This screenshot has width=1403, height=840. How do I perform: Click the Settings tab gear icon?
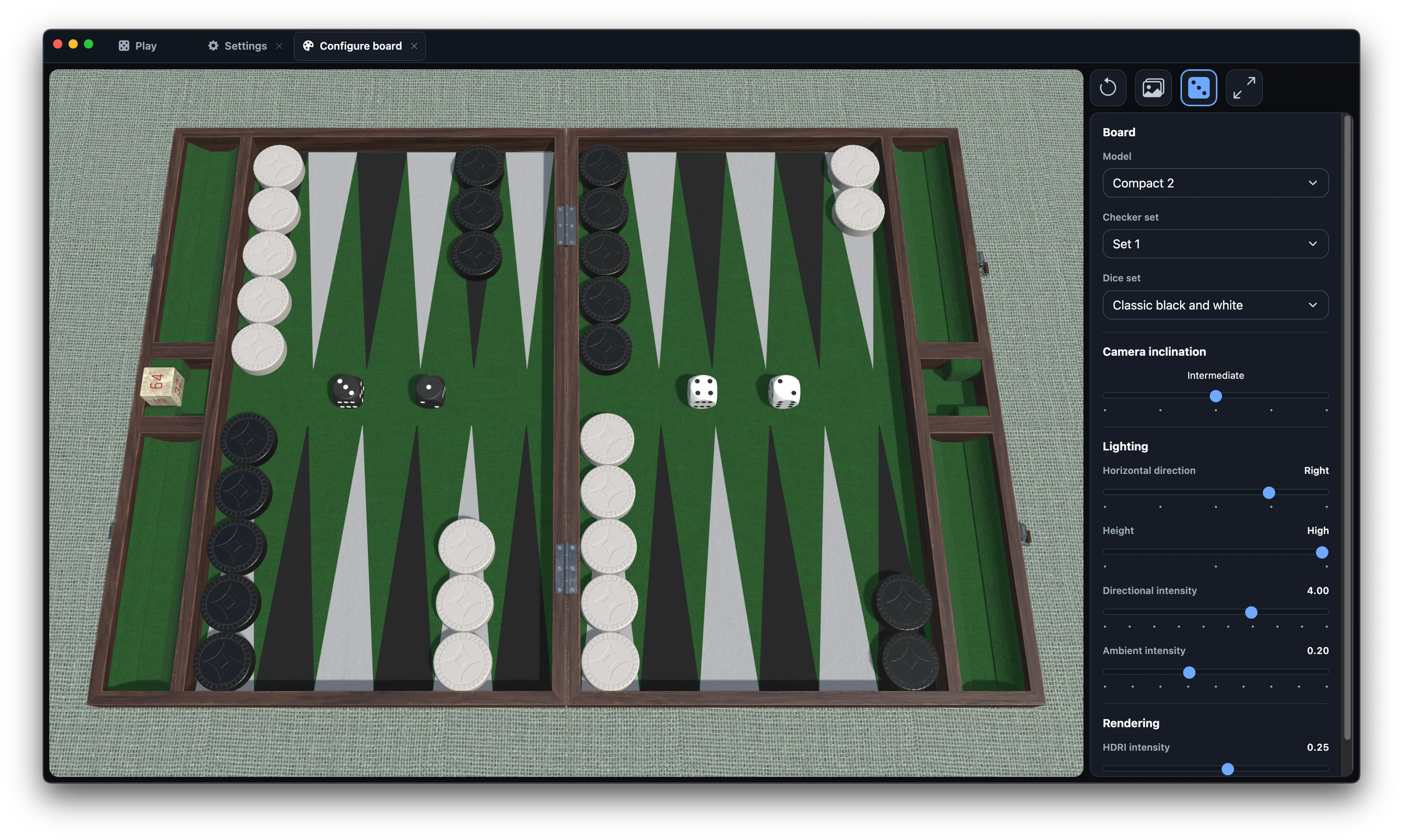(213, 46)
